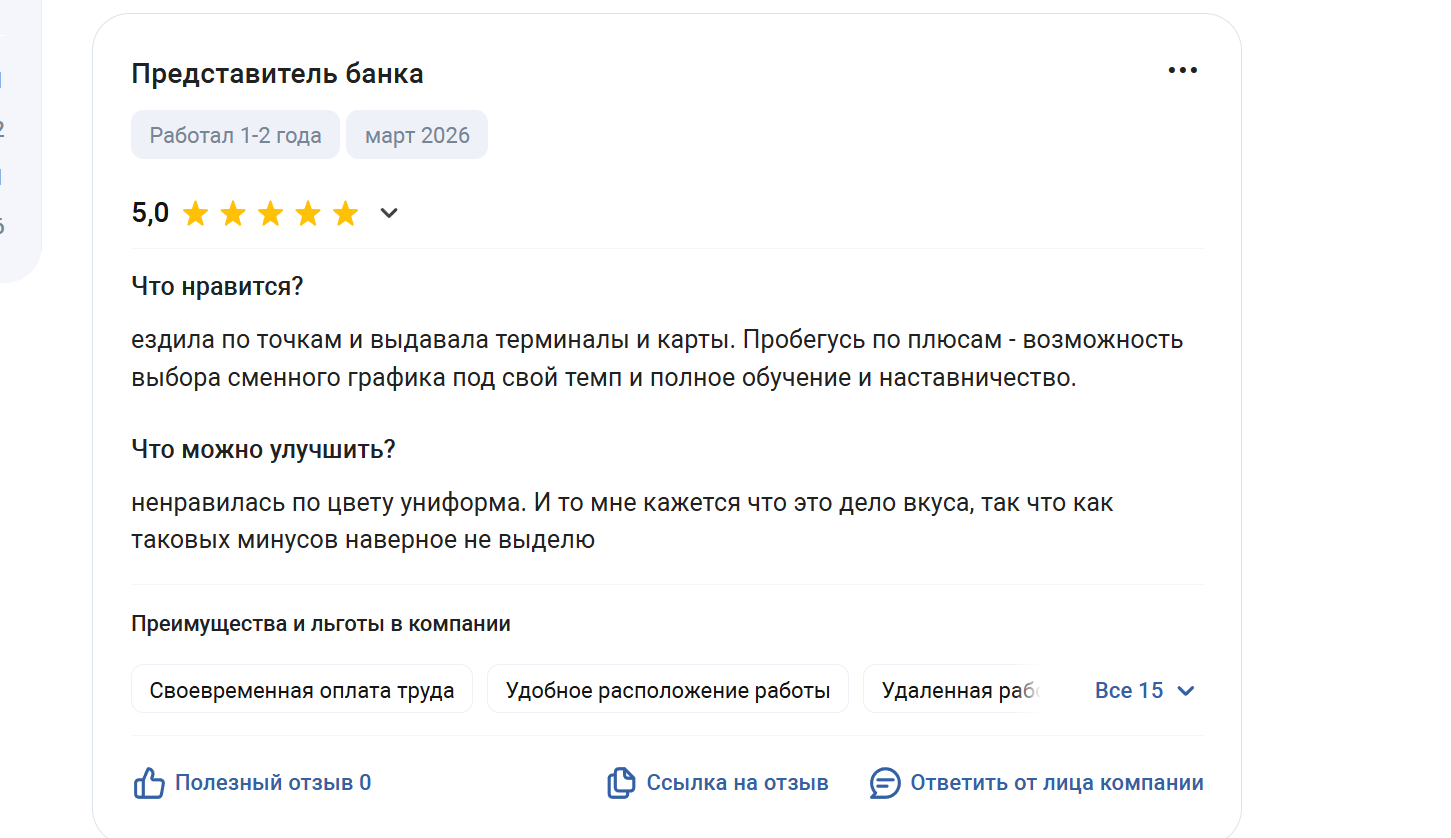Click the 'март 2026' date badge
1451x838 pixels.
pos(417,135)
